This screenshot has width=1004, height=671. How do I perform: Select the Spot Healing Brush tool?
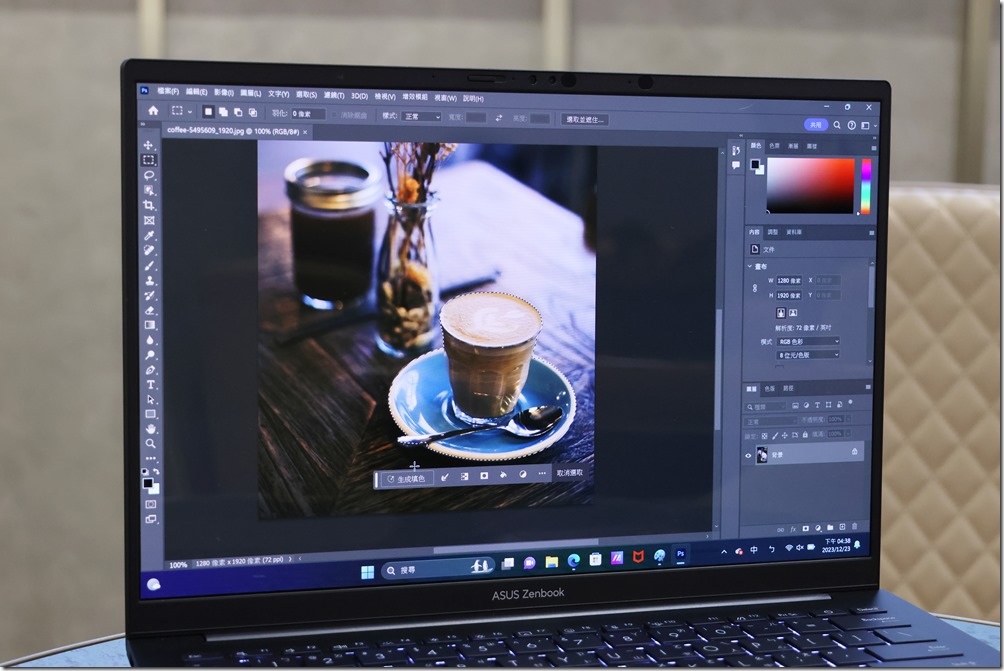point(149,250)
